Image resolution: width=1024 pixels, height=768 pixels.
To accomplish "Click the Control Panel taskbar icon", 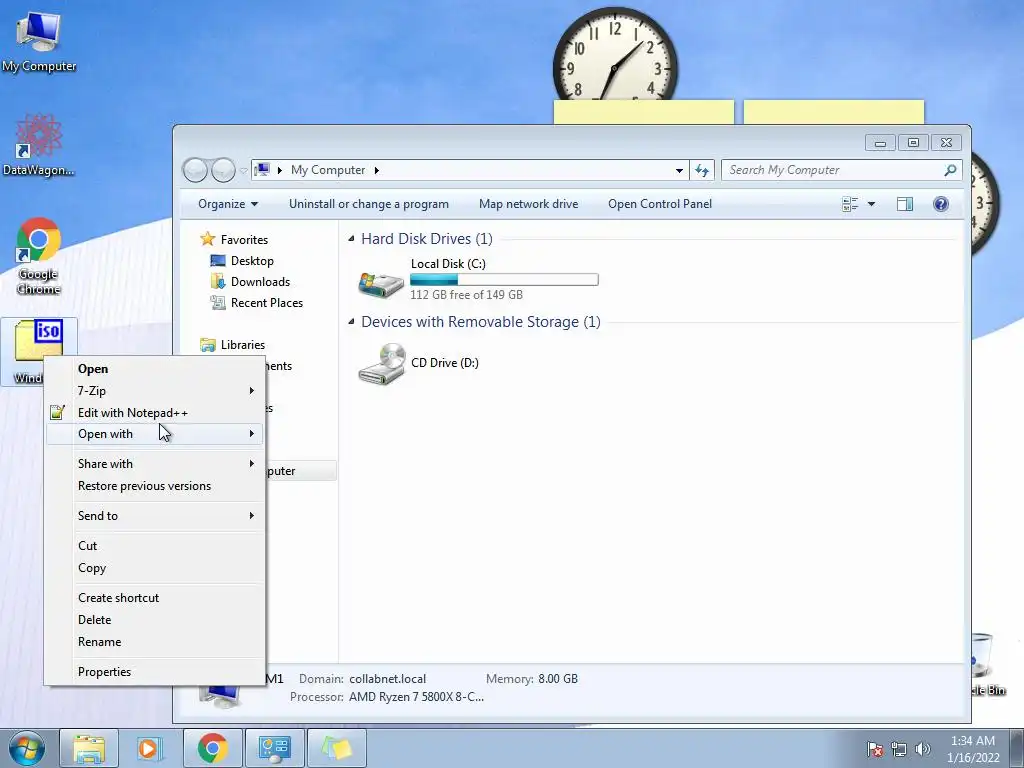I will (274, 748).
